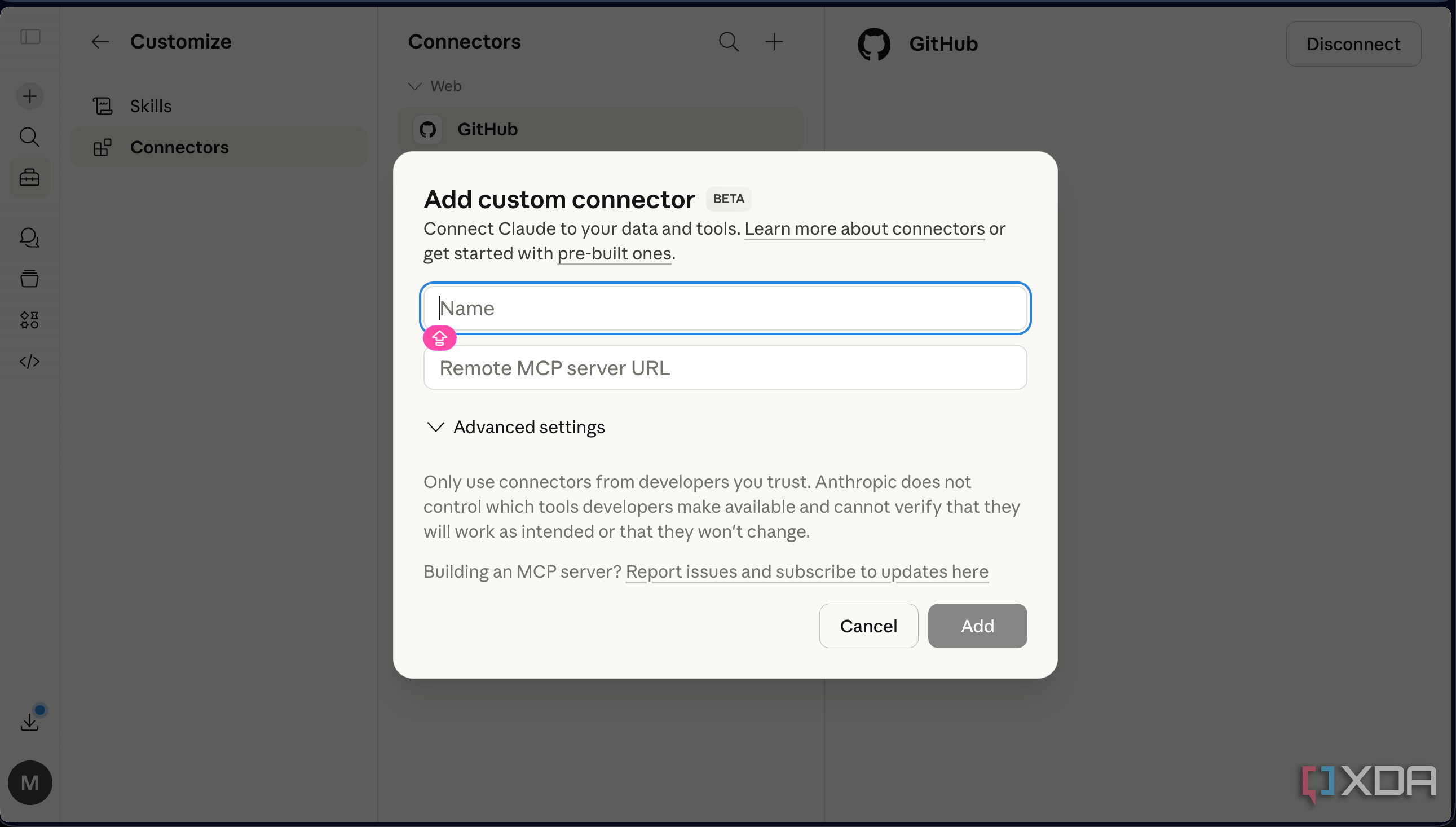The image size is (1456, 827).
Task: Open the Chats bubble icon
Action: click(x=29, y=237)
